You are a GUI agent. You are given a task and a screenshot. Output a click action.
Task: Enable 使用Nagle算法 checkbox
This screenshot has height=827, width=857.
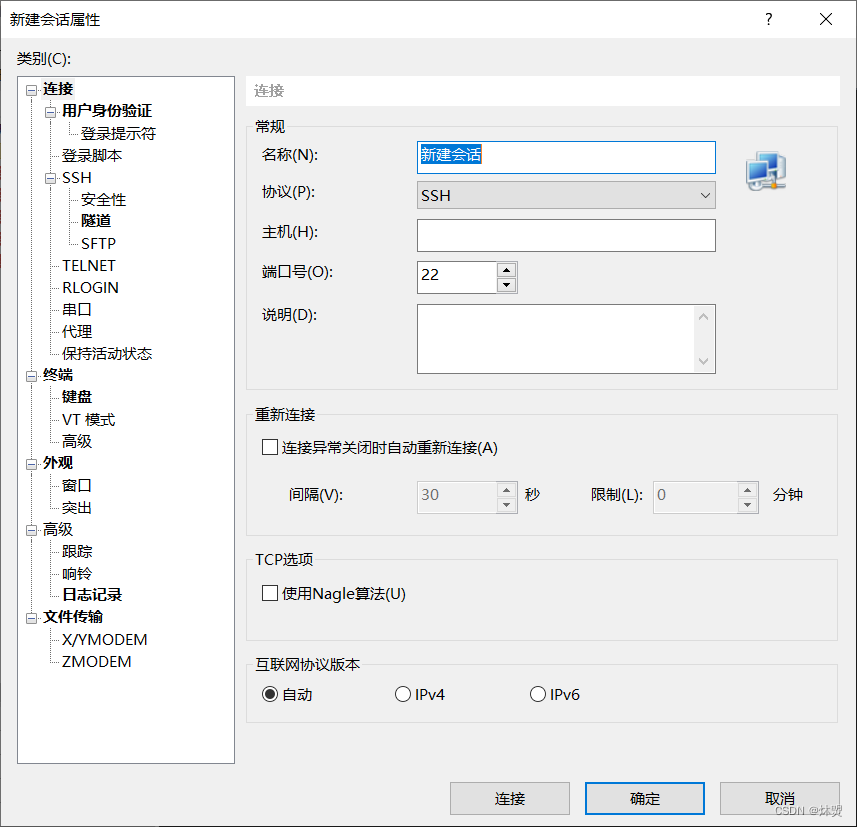tap(270, 593)
